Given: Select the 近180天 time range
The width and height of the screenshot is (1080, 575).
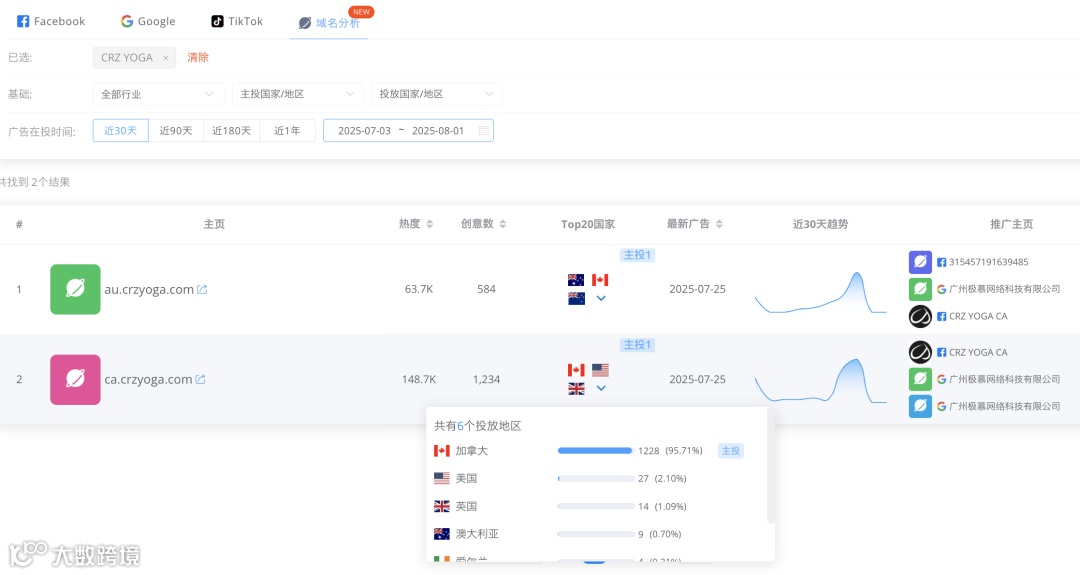Looking at the screenshot, I should click(x=231, y=130).
